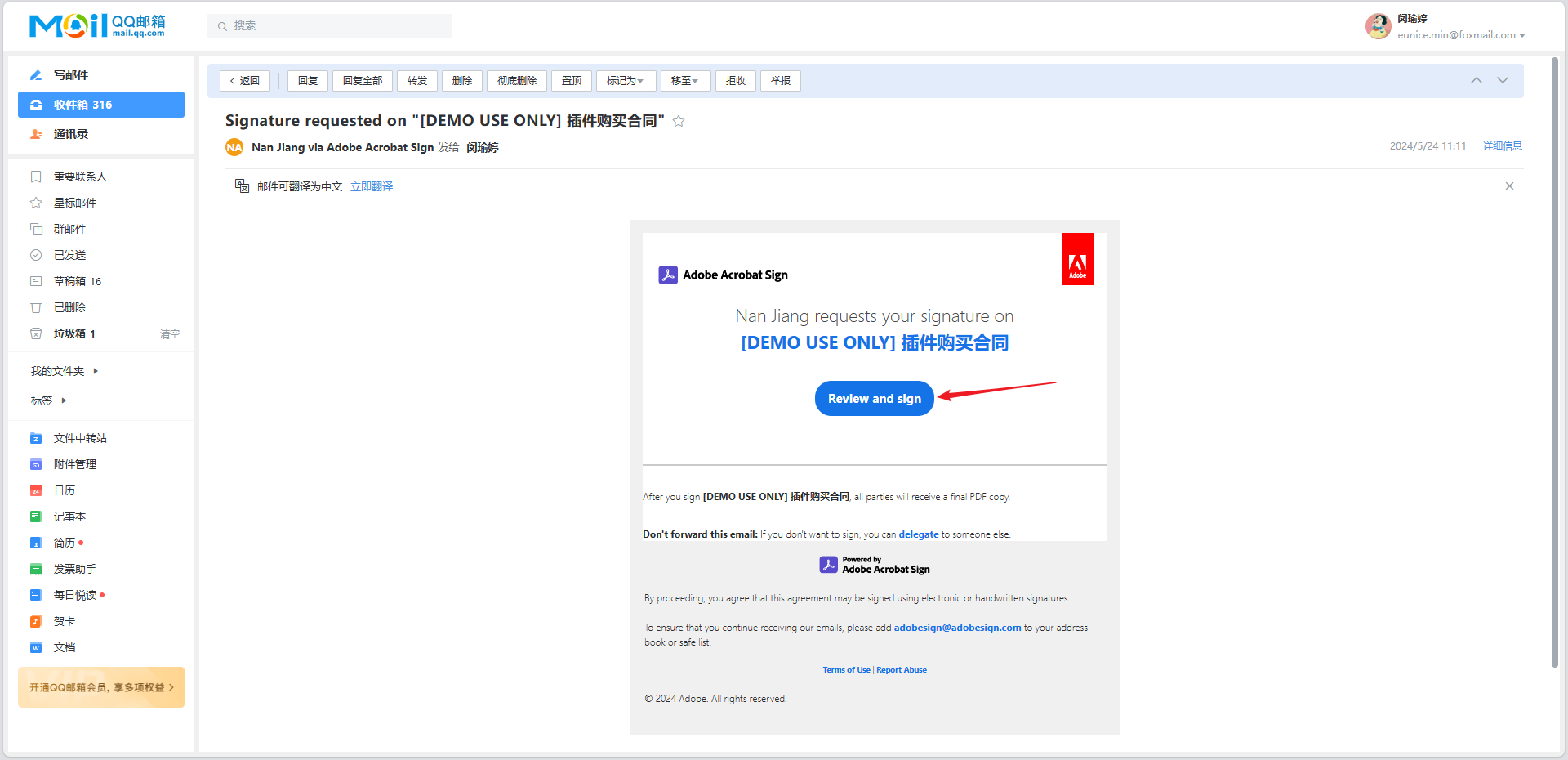Click the sender avatar NA

pyautogui.click(x=234, y=147)
